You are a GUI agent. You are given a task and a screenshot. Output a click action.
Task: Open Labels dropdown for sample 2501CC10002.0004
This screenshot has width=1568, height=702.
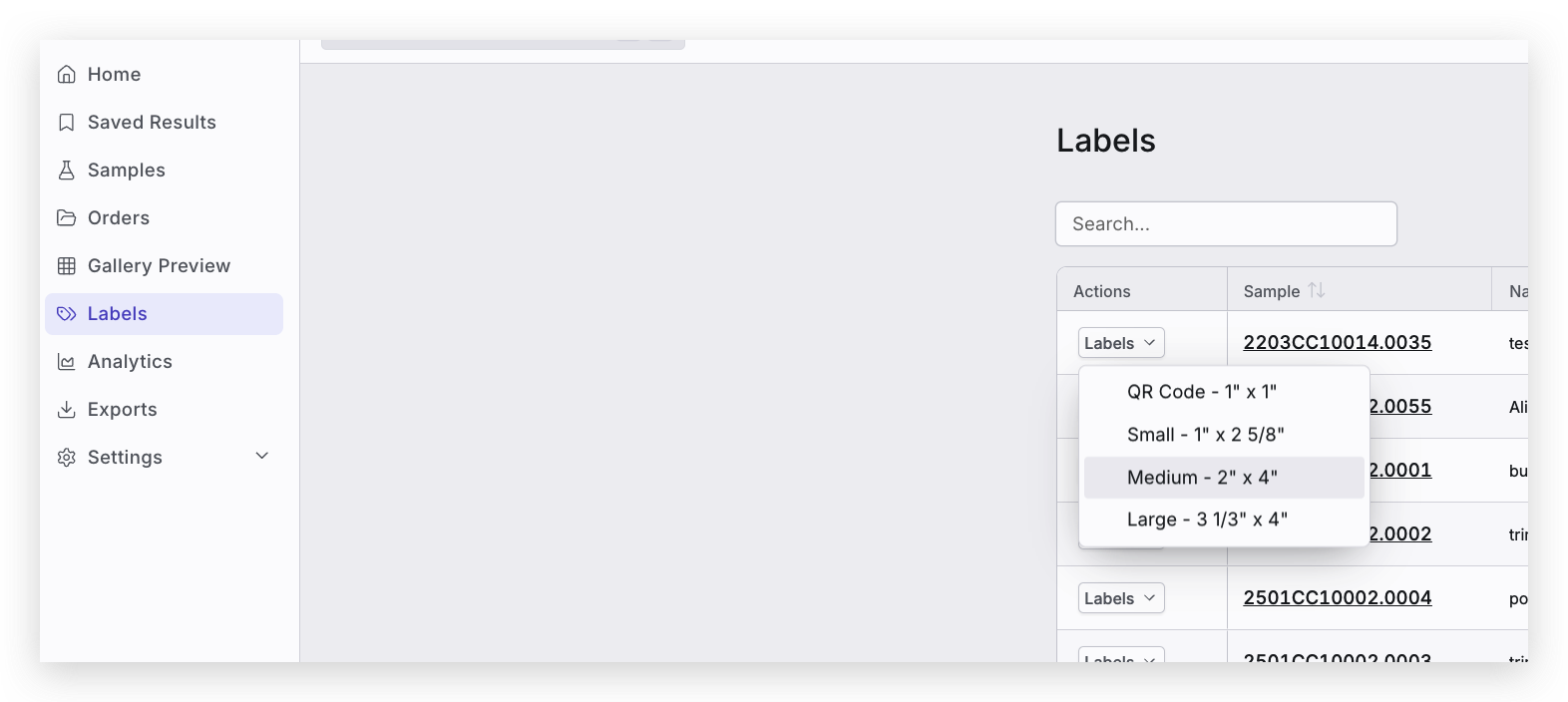pyautogui.click(x=1120, y=598)
